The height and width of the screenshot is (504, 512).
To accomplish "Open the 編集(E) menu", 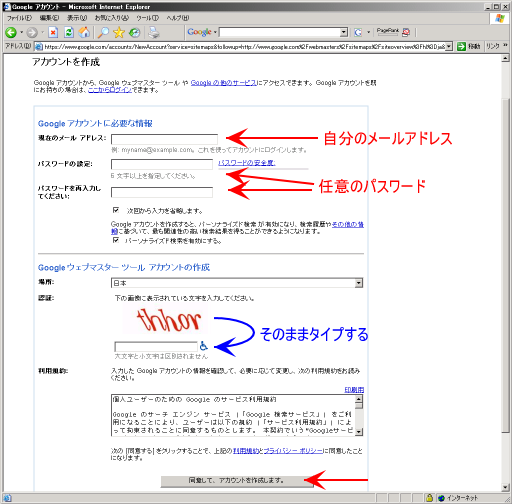I will tap(49, 18).
